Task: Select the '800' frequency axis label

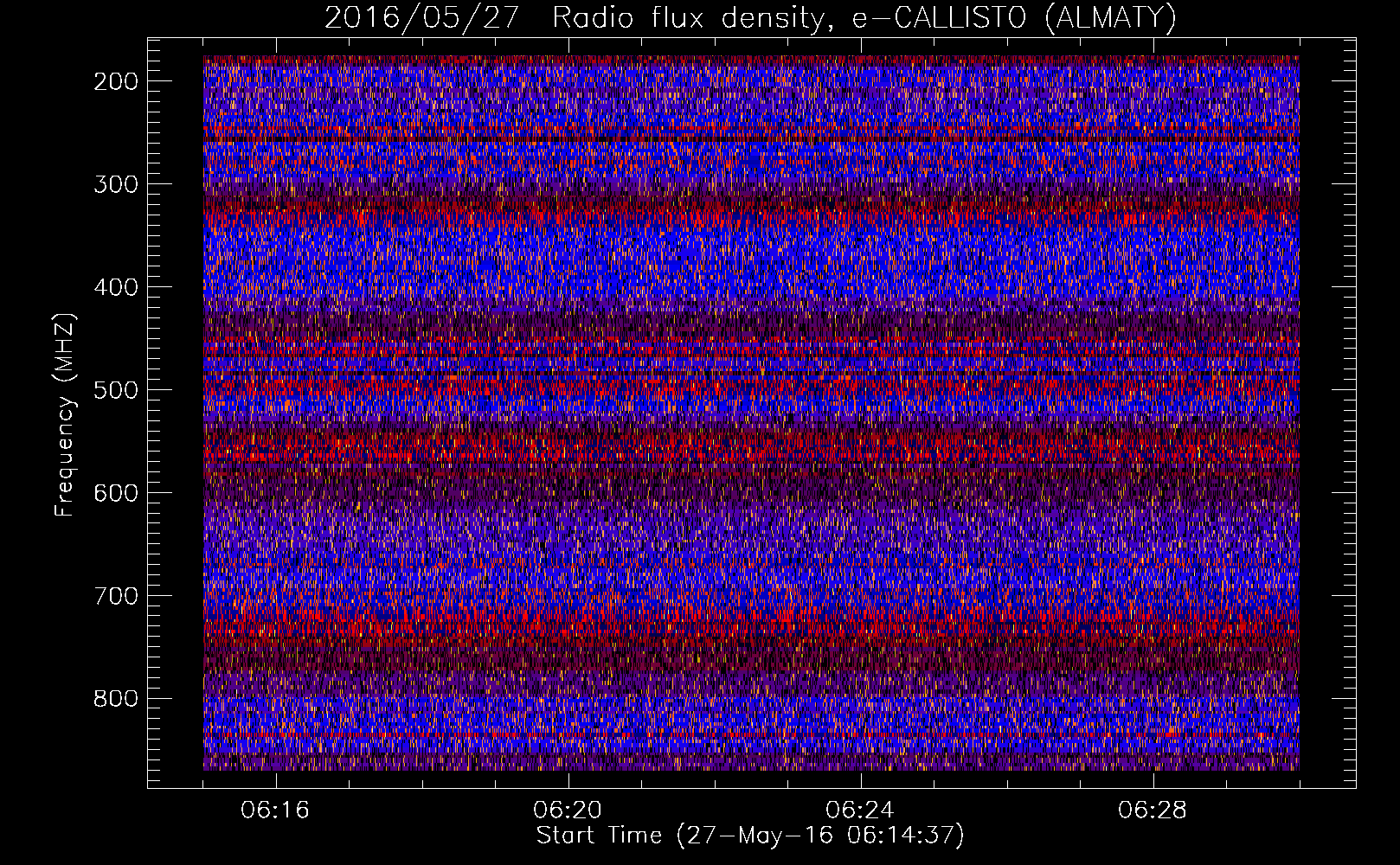Action: 115,699
